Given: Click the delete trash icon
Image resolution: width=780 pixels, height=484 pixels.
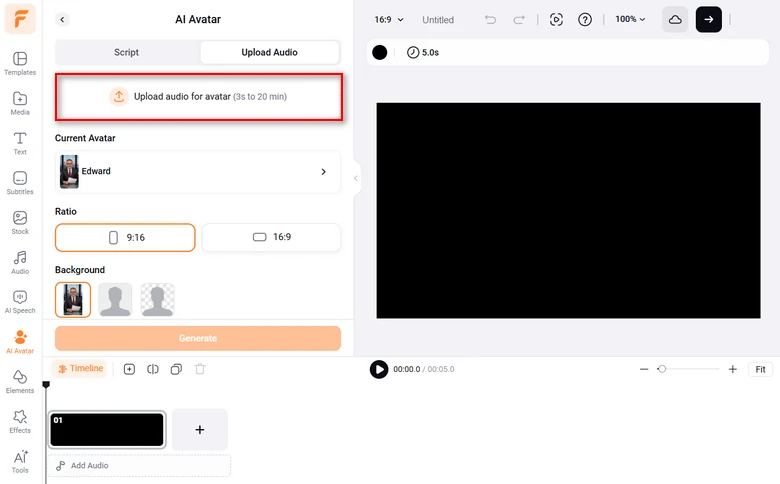Looking at the screenshot, I should [200, 369].
